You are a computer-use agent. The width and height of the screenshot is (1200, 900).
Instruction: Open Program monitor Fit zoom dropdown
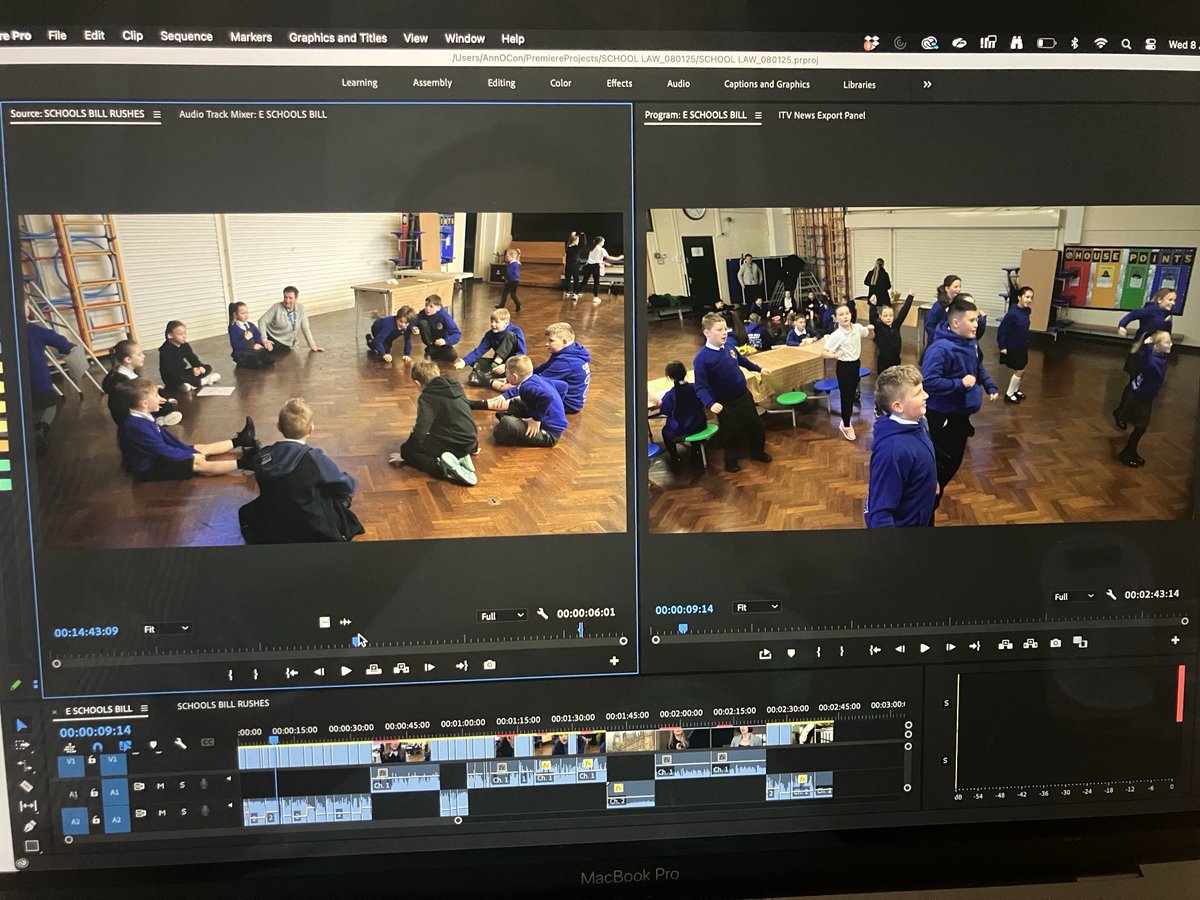(x=756, y=607)
